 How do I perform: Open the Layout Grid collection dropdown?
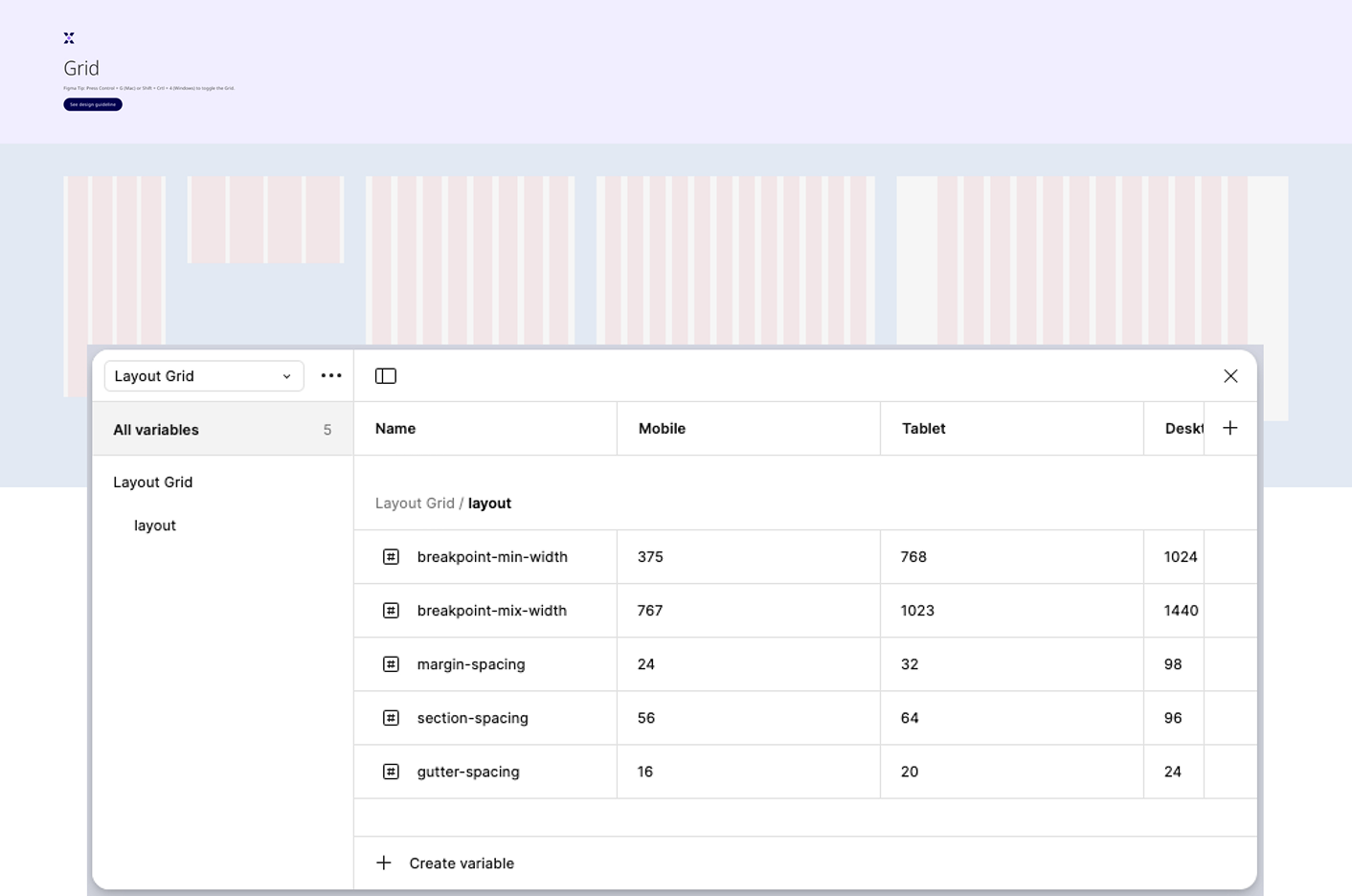(x=203, y=376)
